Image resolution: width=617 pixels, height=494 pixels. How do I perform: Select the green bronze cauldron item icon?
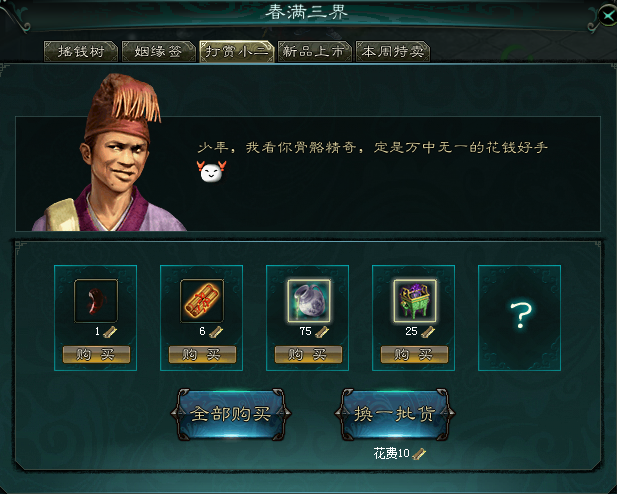(415, 301)
